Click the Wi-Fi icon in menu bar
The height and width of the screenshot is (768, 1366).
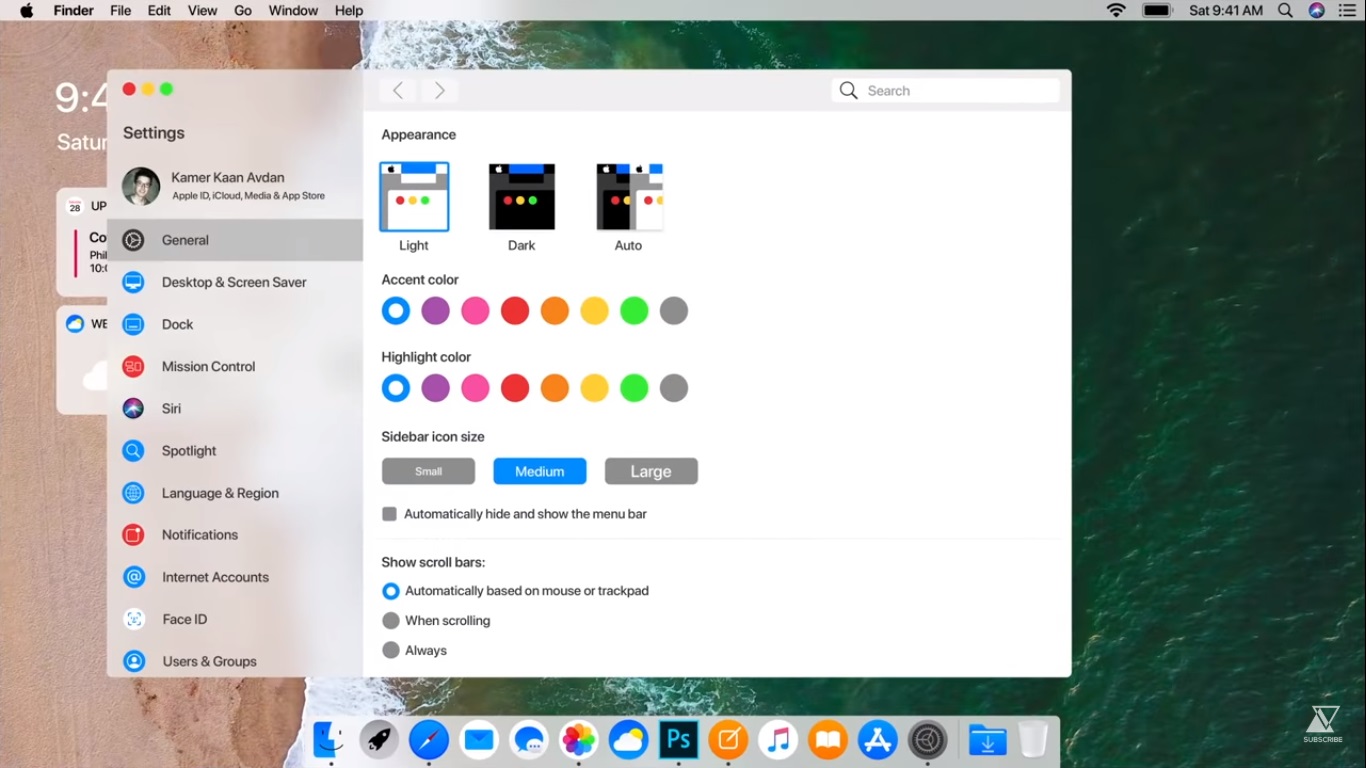pos(1116,10)
